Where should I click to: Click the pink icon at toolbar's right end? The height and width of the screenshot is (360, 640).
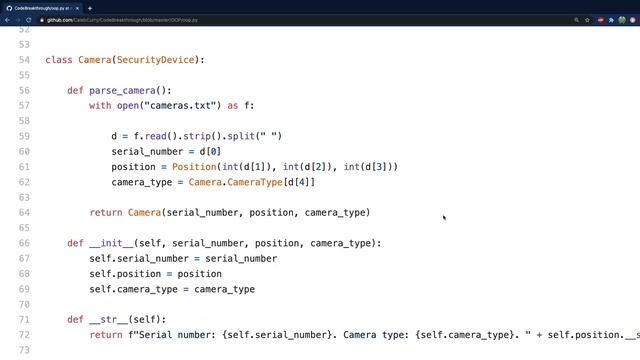(x=633, y=20)
